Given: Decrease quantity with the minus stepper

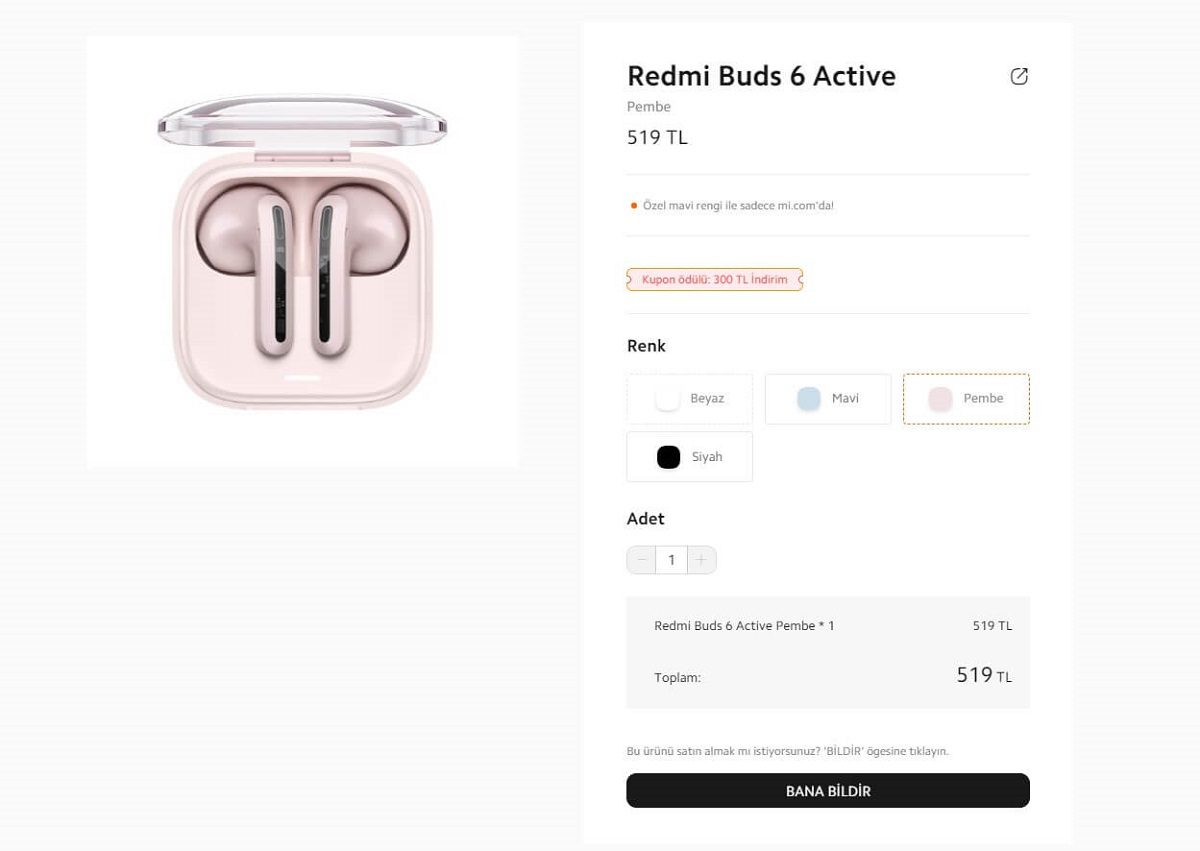Looking at the screenshot, I should click(640, 560).
